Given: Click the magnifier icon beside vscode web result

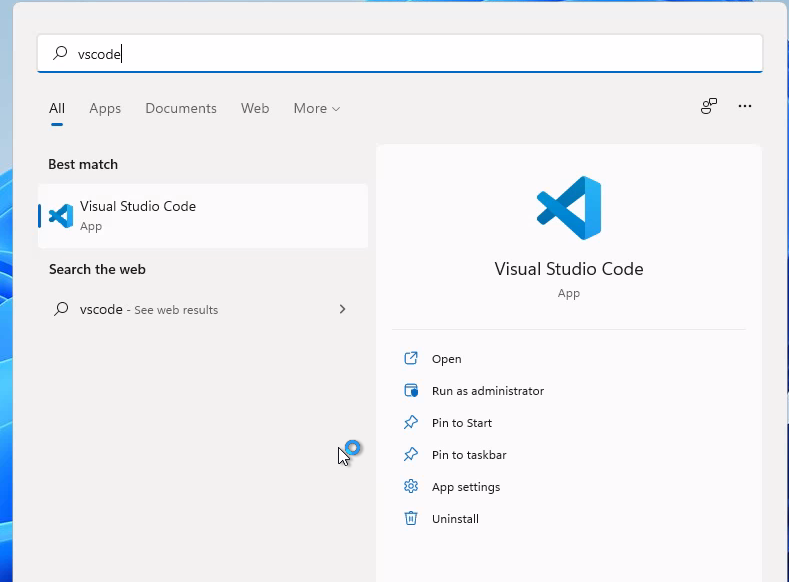Looking at the screenshot, I should [61, 309].
